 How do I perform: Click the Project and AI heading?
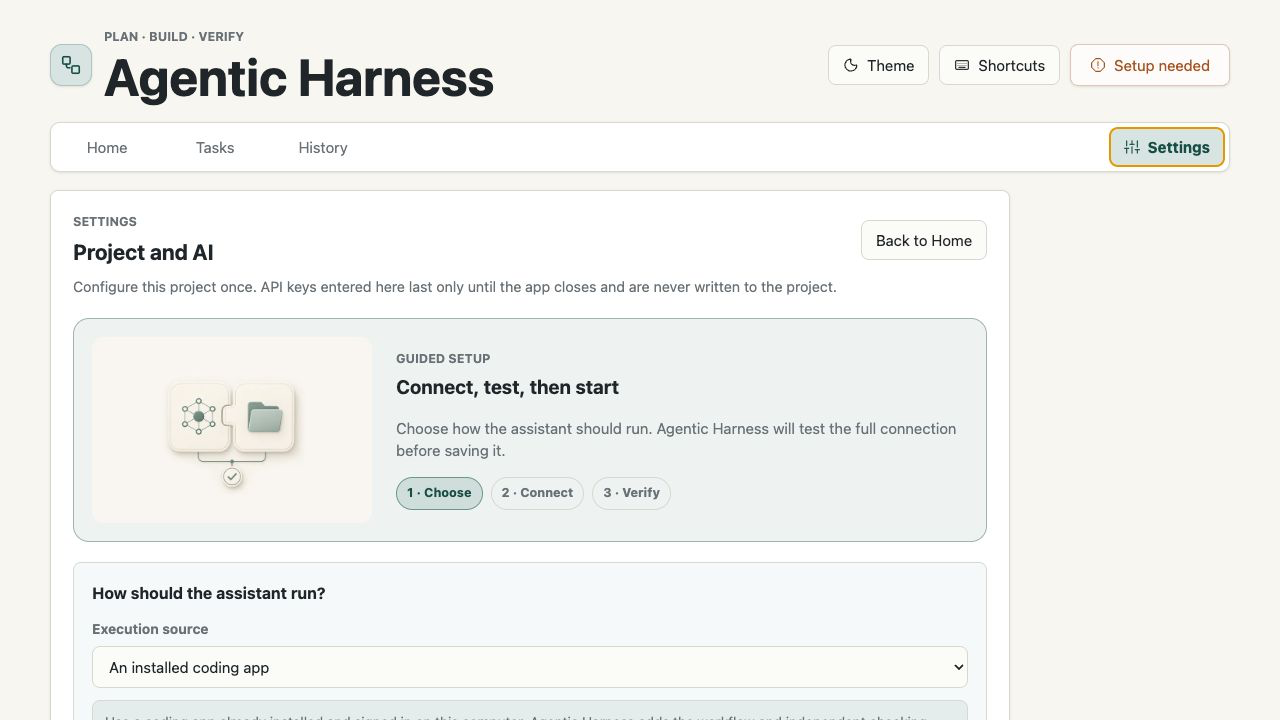click(x=143, y=253)
